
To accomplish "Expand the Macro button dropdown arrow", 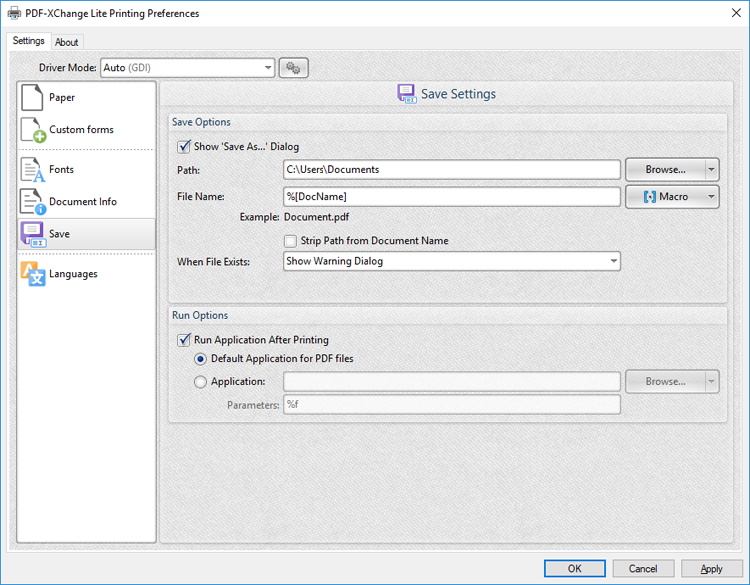I will coord(711,197).
